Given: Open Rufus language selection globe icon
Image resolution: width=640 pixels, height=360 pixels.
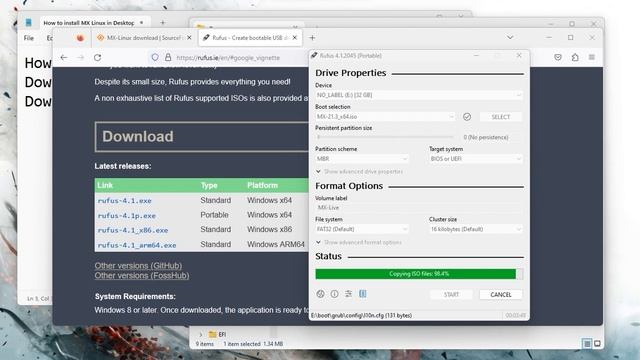Looking at the screenshot, I should [320, 294].
